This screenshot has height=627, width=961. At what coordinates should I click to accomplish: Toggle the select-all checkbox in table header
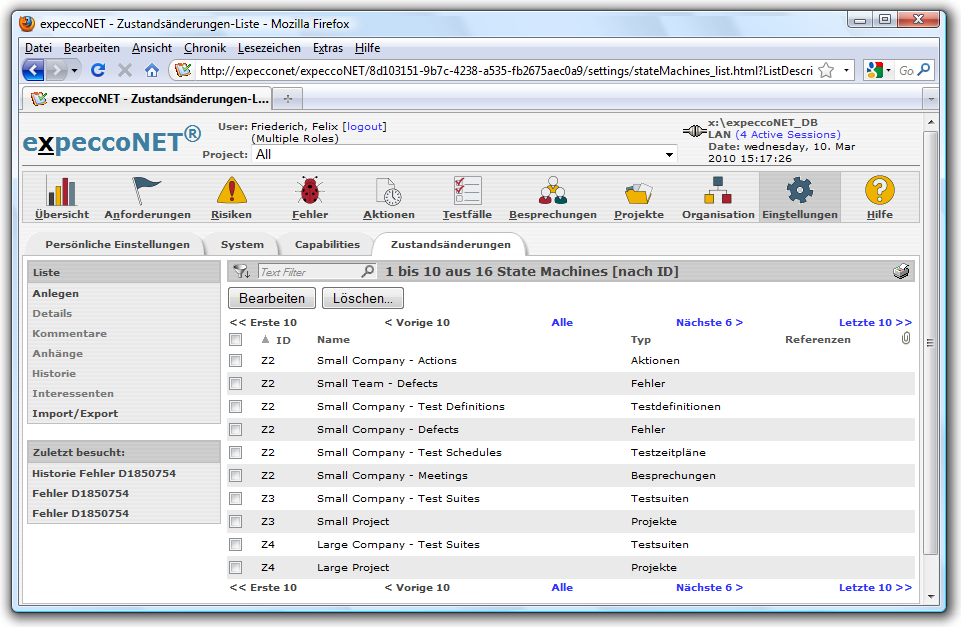coord(236,340)
